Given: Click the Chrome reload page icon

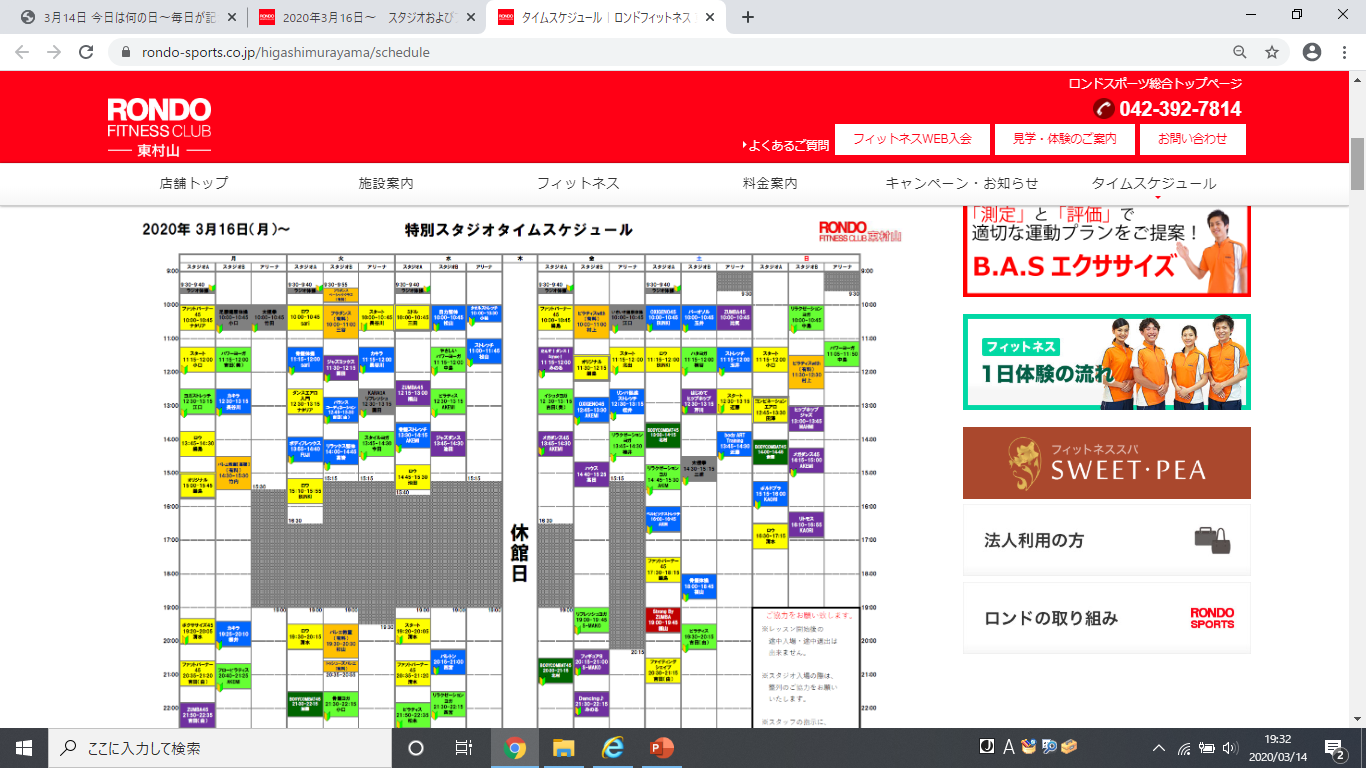Looking at the screenshot, I should pos(86,52).
